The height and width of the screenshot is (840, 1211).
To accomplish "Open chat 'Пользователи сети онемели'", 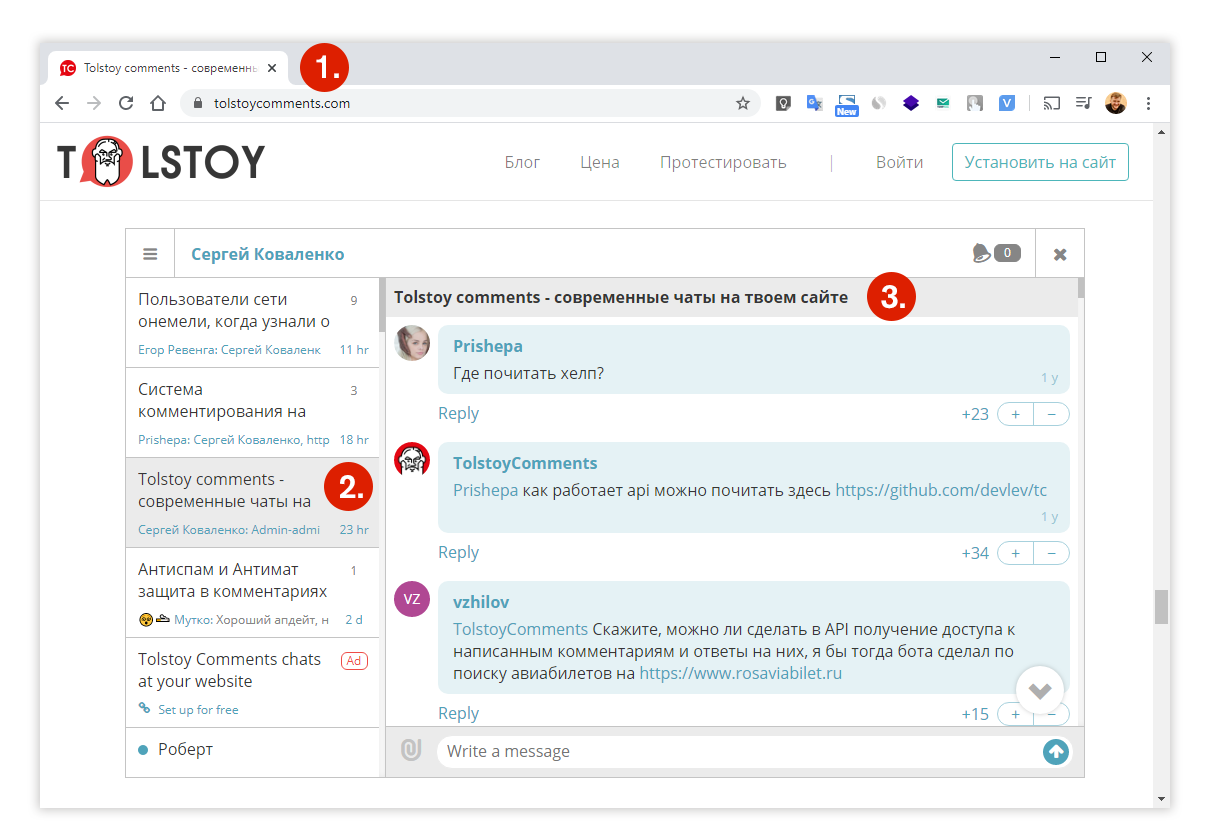I will coord(252,323).
